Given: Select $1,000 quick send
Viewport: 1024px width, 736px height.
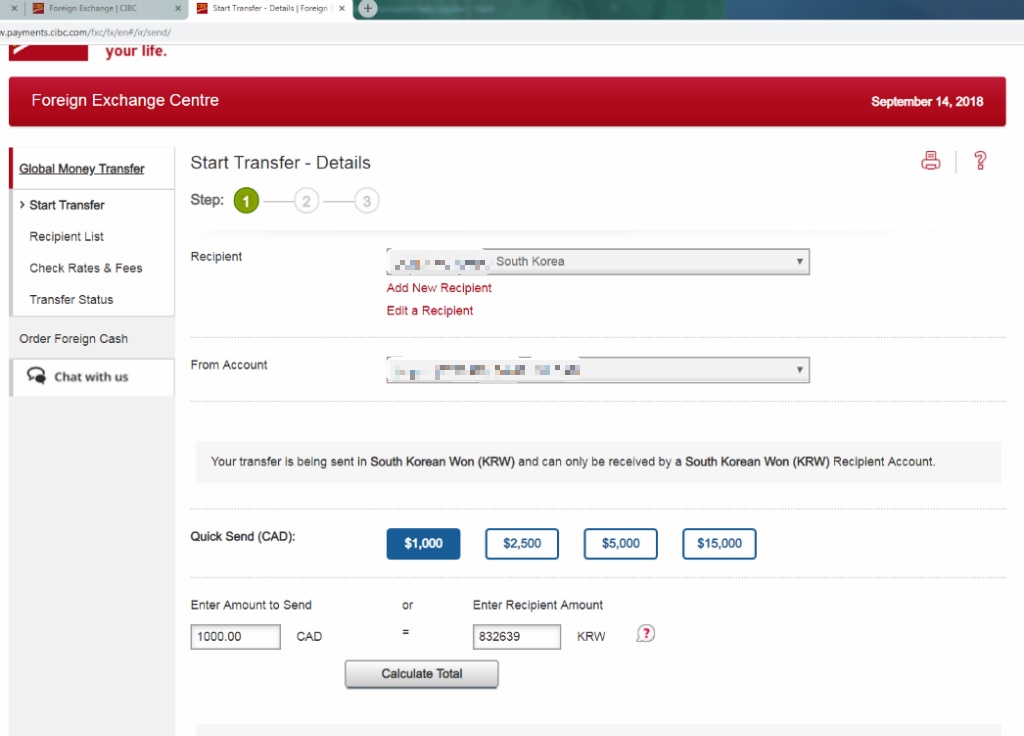Looking at the screenshot, I should (423, 543).
